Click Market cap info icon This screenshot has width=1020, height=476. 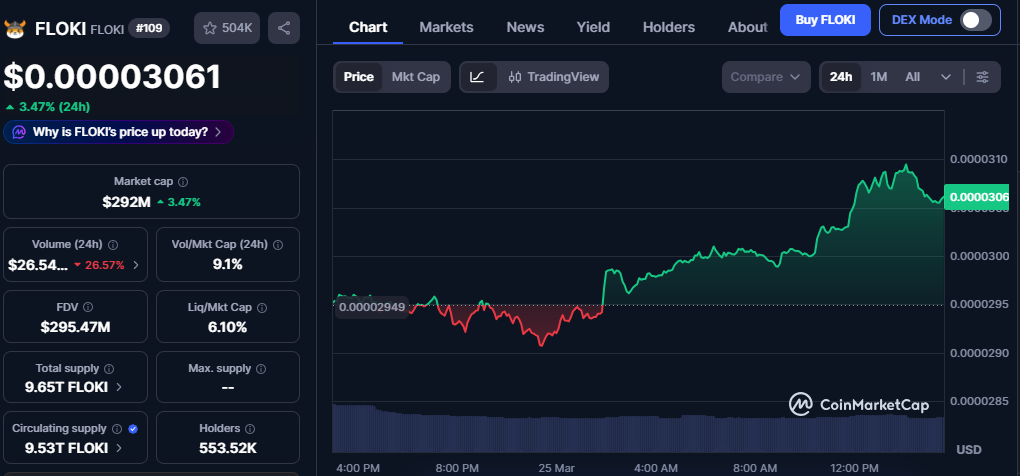183,181
